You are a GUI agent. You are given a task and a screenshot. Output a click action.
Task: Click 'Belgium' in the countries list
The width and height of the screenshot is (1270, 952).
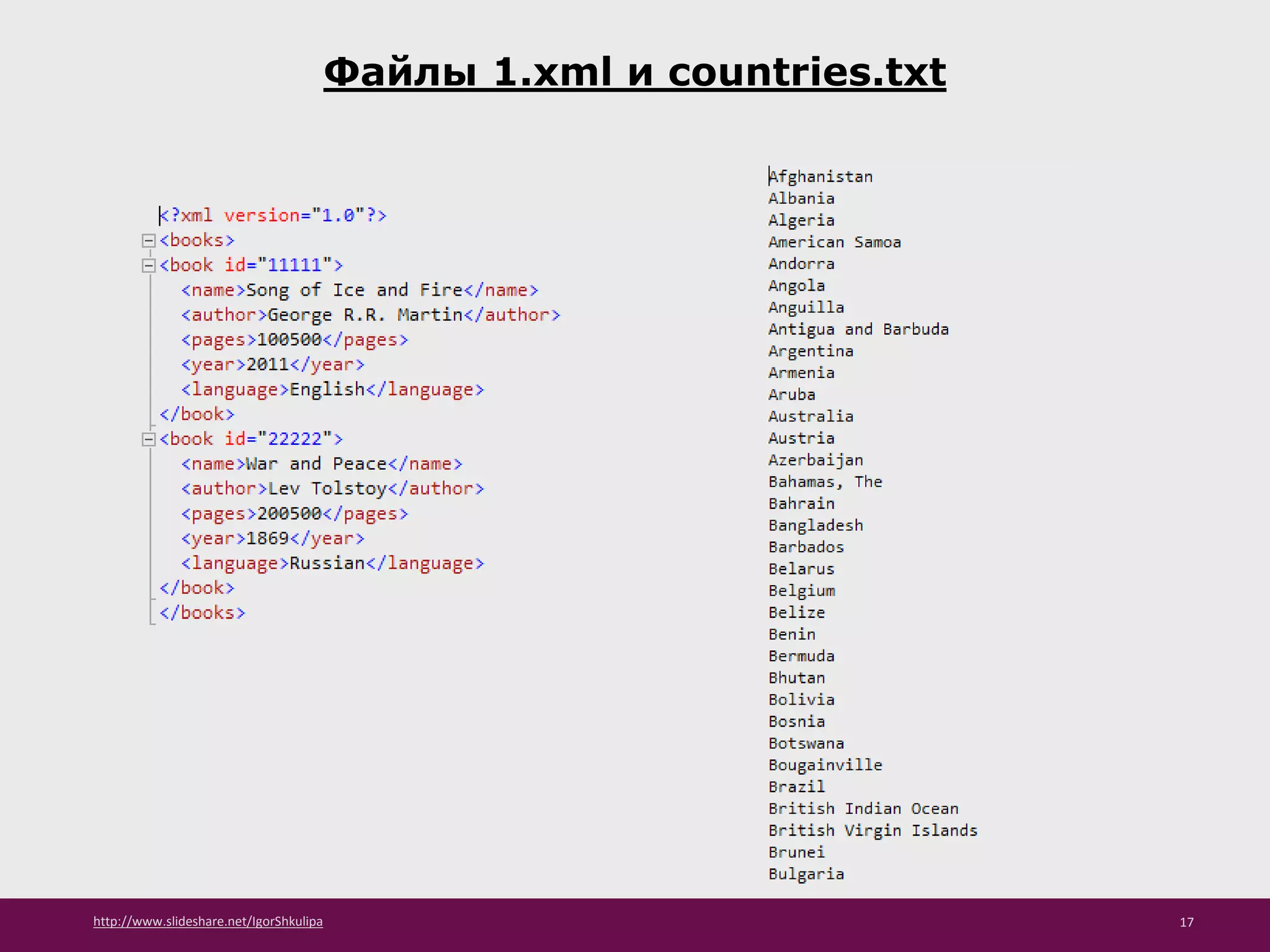click(801, 591)
